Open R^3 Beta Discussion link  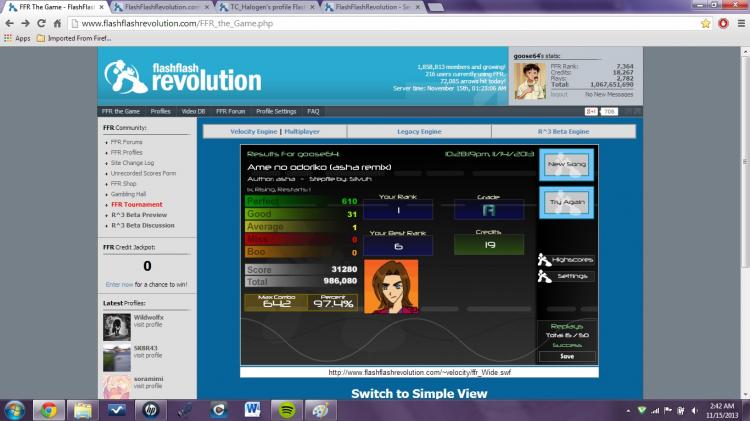click(143, 225)
